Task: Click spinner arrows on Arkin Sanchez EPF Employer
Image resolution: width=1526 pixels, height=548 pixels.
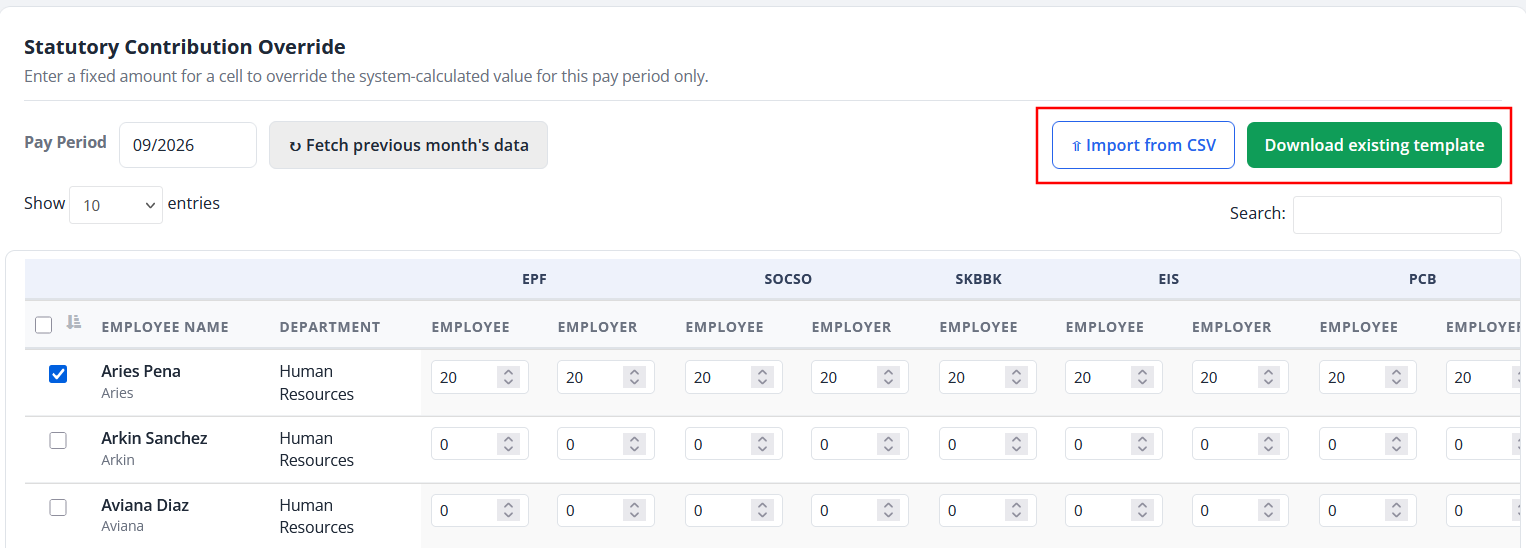Action: pyautogui.click(x=634, y=444)
